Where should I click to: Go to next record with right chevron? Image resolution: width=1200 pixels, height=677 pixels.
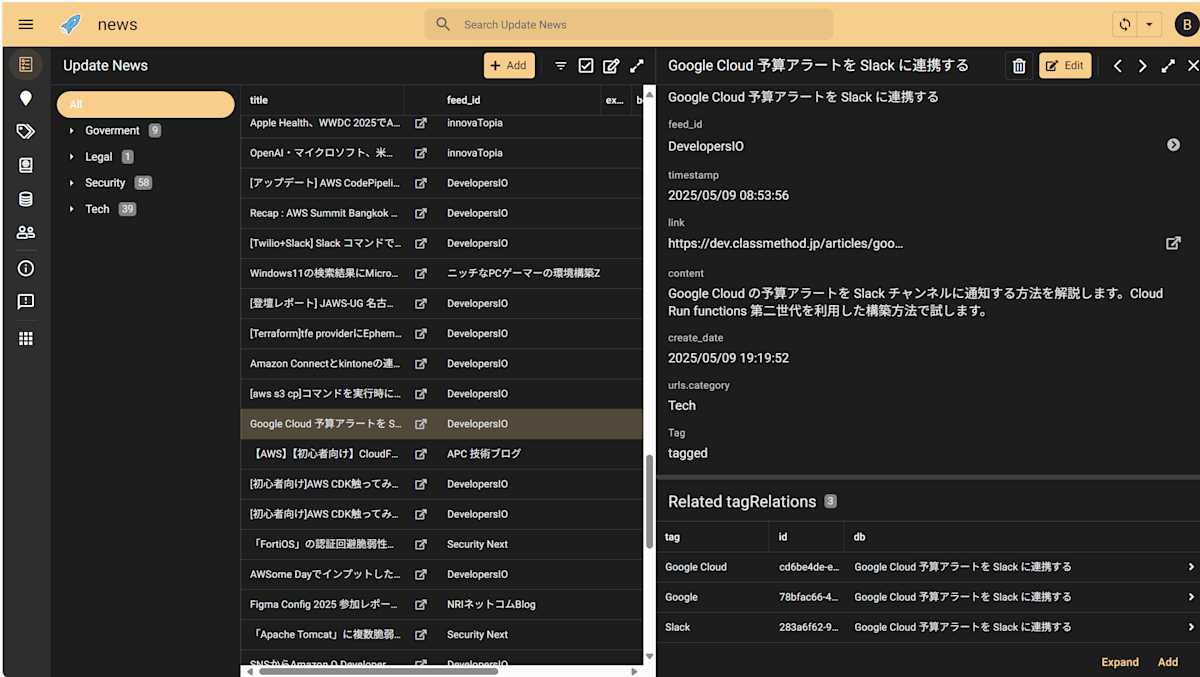pos(1142,66)
